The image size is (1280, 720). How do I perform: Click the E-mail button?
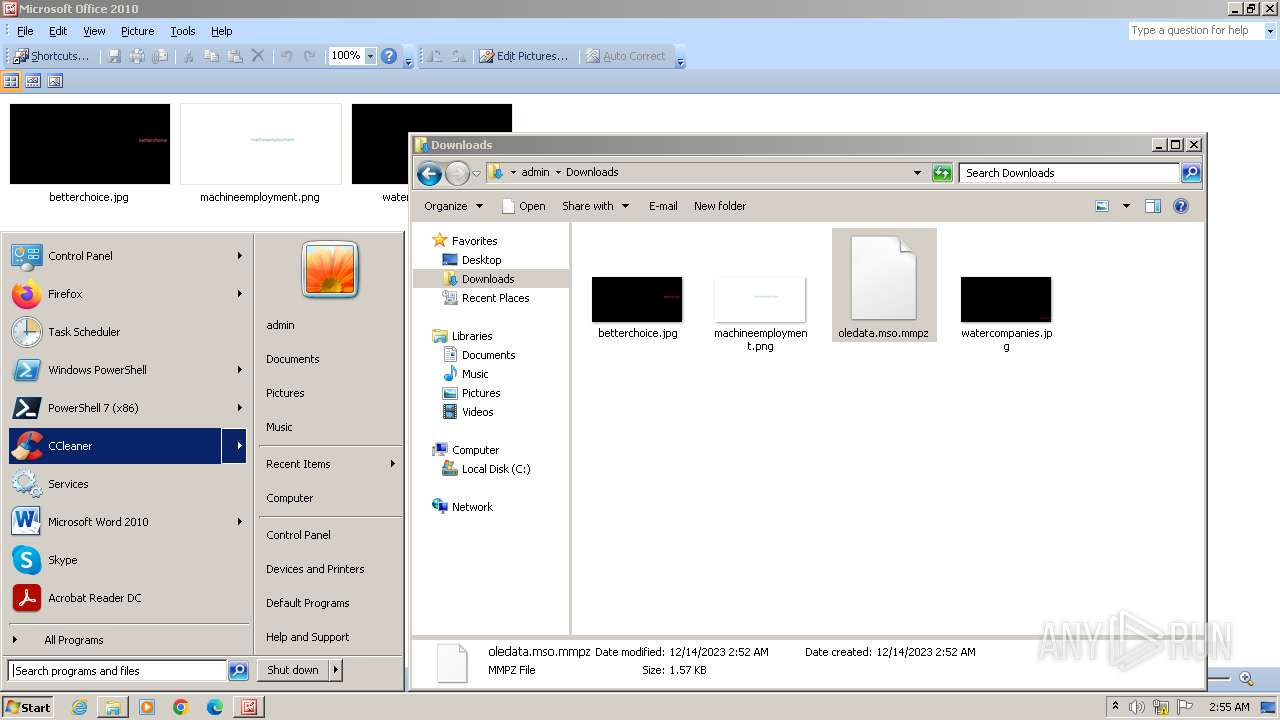click(x=663, y=206)
